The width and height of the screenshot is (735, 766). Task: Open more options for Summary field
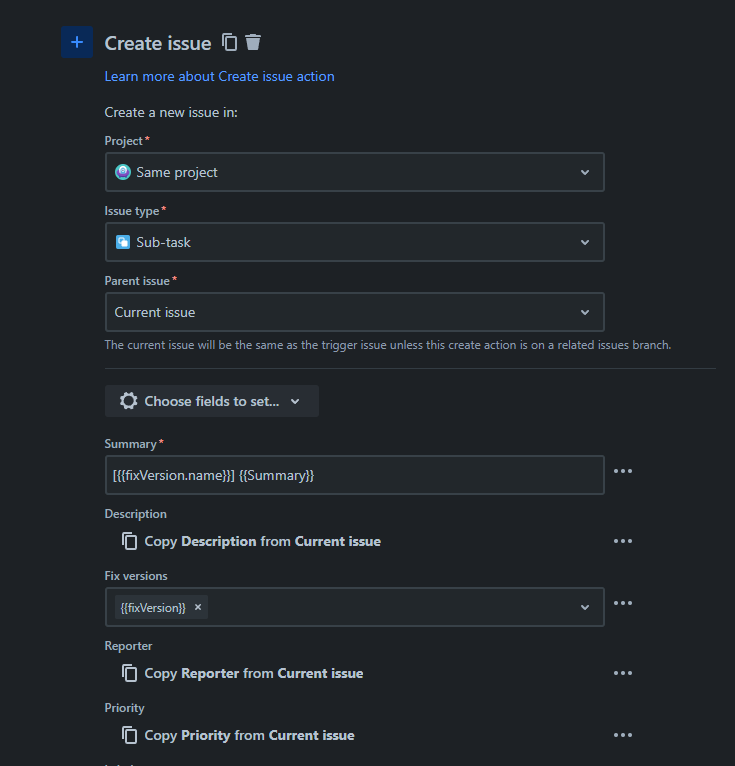(623, 471)
